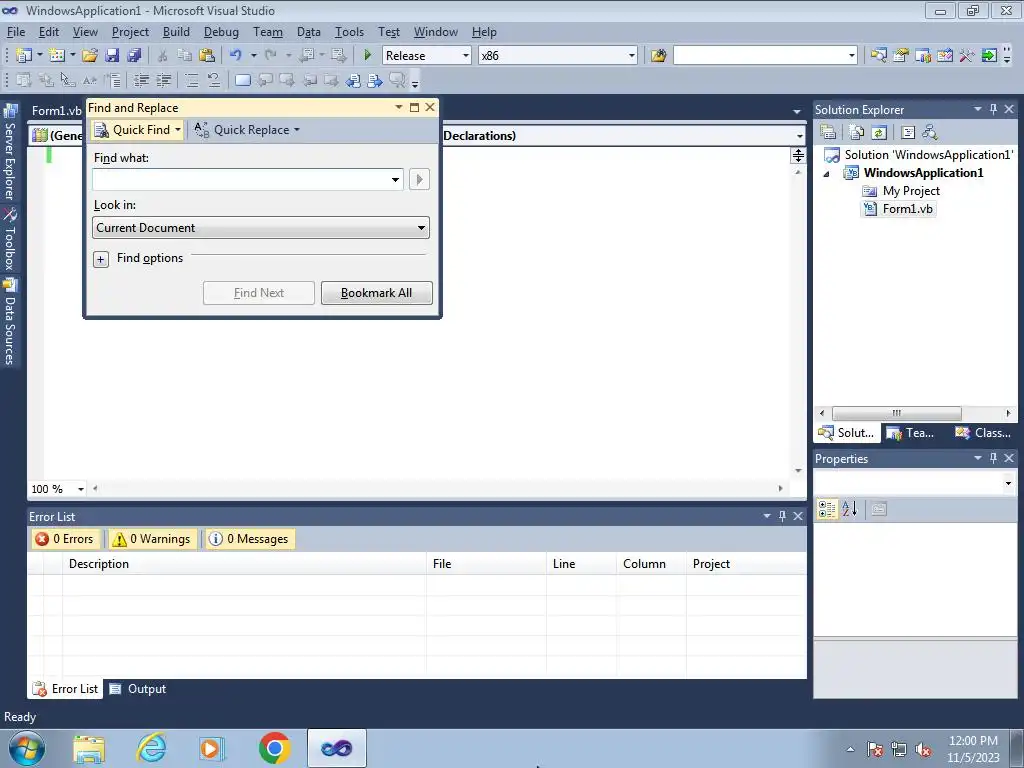Open the Toolbox side tab
This screenshot has width=1024, height=768.
coord(10,240)
